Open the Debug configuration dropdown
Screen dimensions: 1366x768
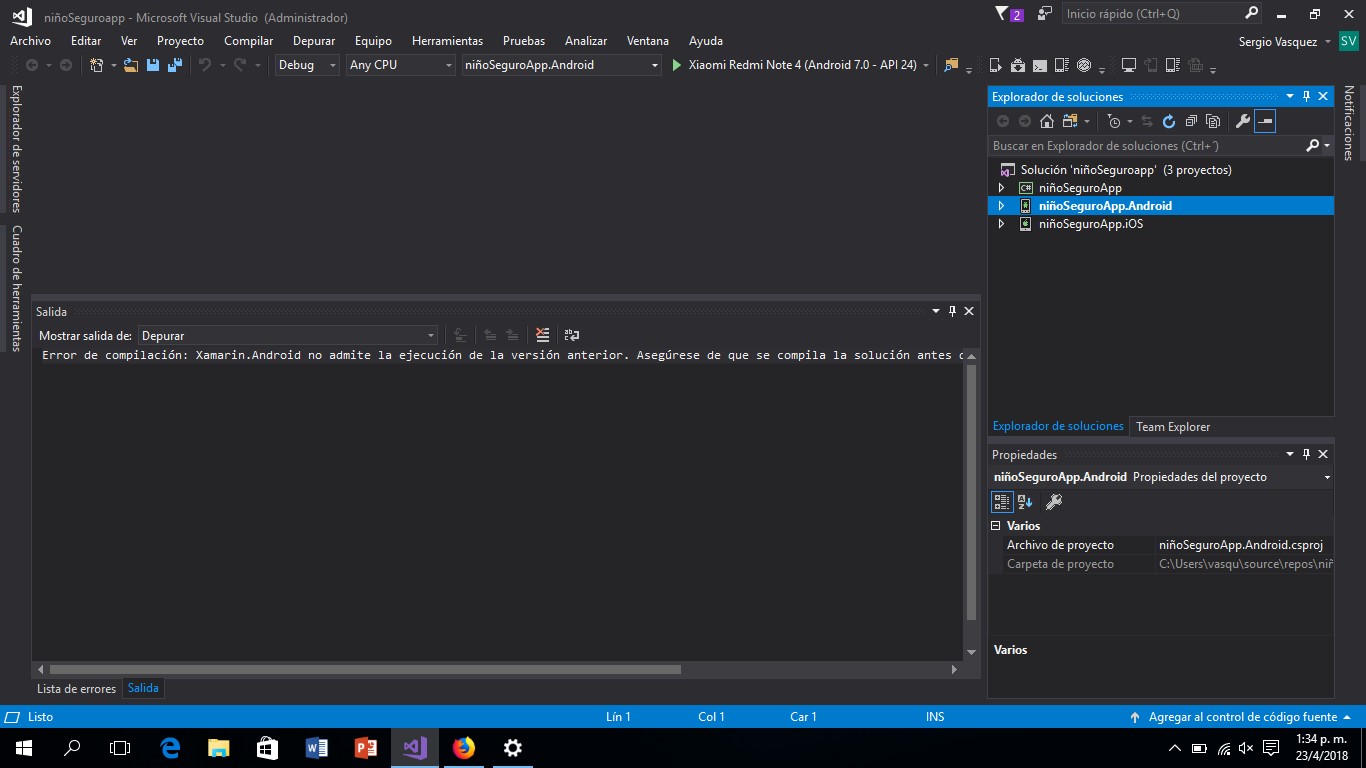pyautogui.click(x=307, y=65)
